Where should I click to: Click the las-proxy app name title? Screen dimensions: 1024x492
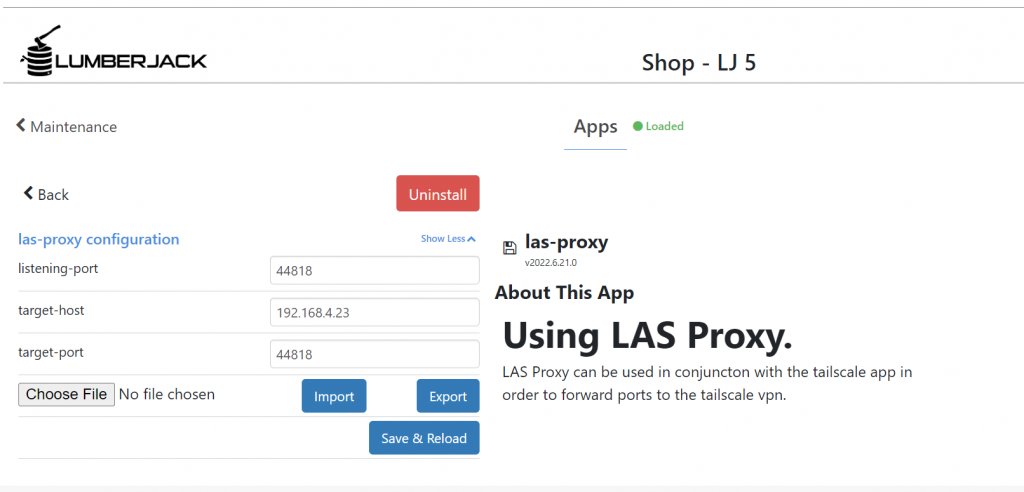click(x=566, y=242)
